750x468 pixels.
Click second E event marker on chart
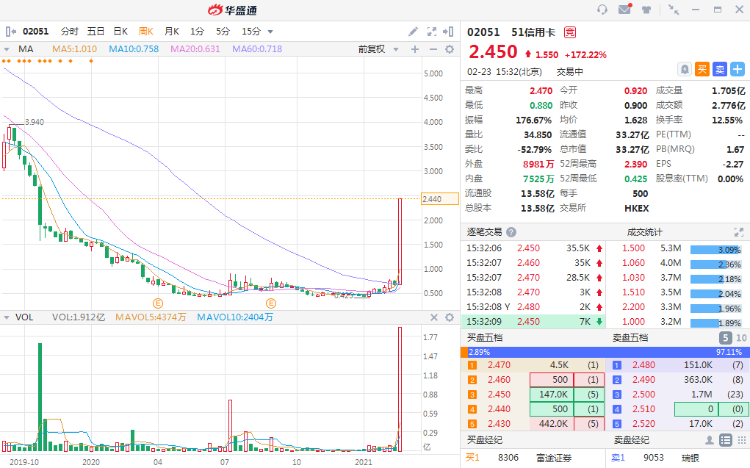point(271,303)
